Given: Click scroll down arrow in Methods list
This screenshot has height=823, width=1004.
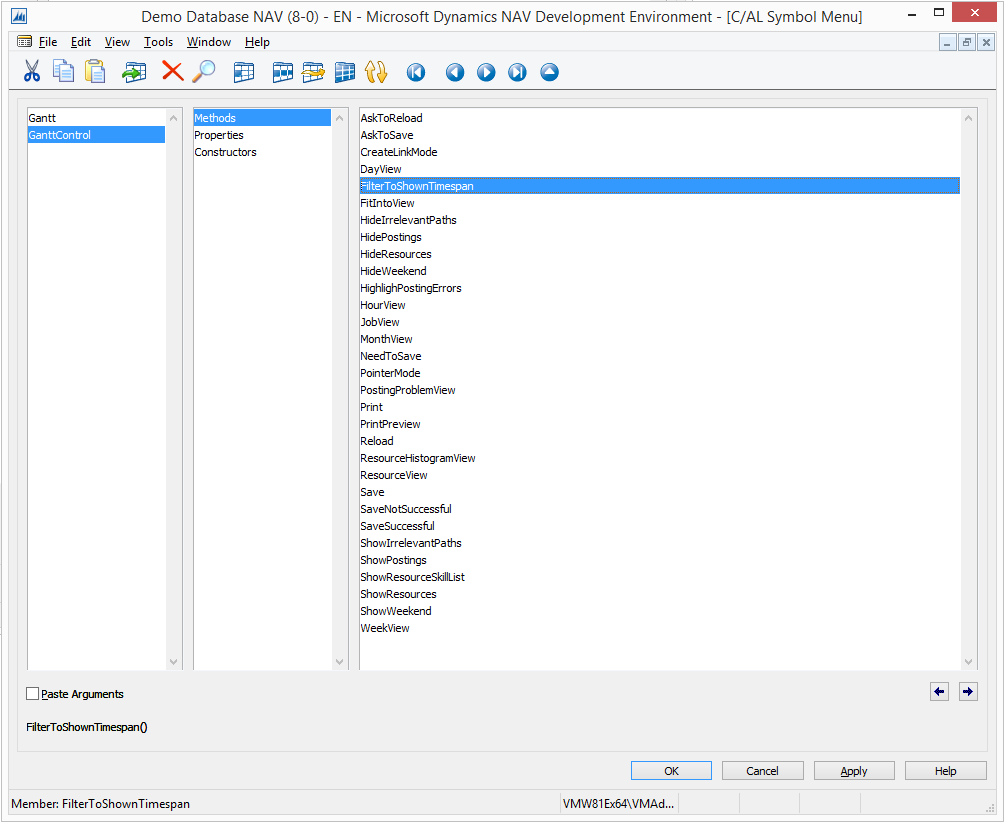Looking at the screenshot, I should tap(339, 662).
